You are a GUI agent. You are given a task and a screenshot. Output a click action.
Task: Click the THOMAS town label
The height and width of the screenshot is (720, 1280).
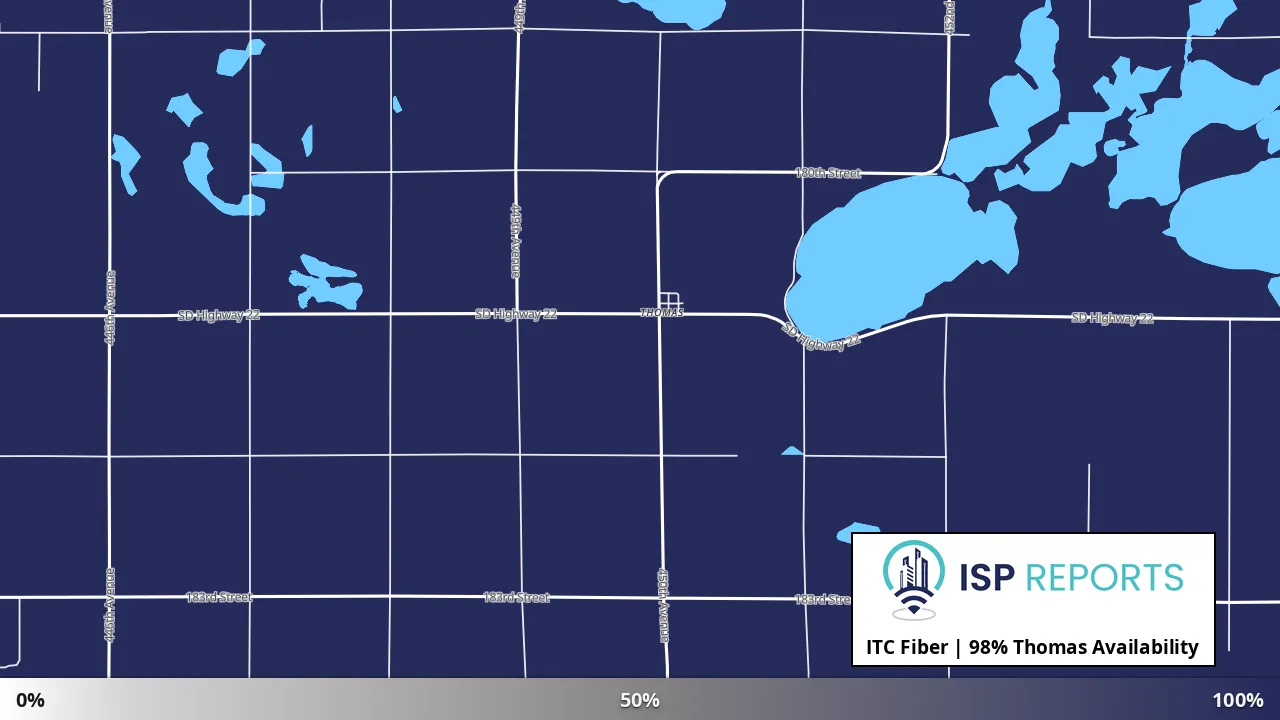(662, 313)
